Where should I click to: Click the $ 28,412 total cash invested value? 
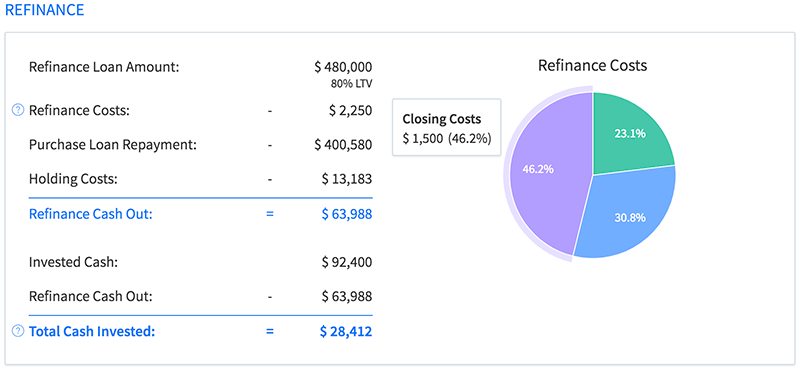(346, 331)
